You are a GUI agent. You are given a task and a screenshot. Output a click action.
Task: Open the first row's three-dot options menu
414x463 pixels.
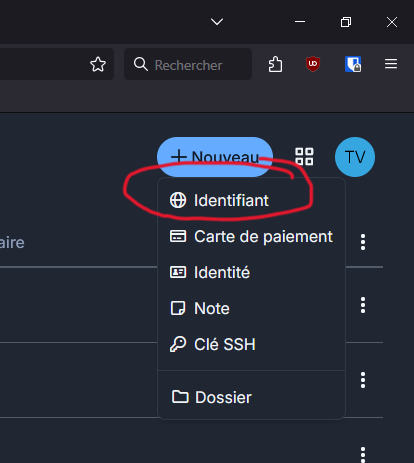[x=363, y=242]
